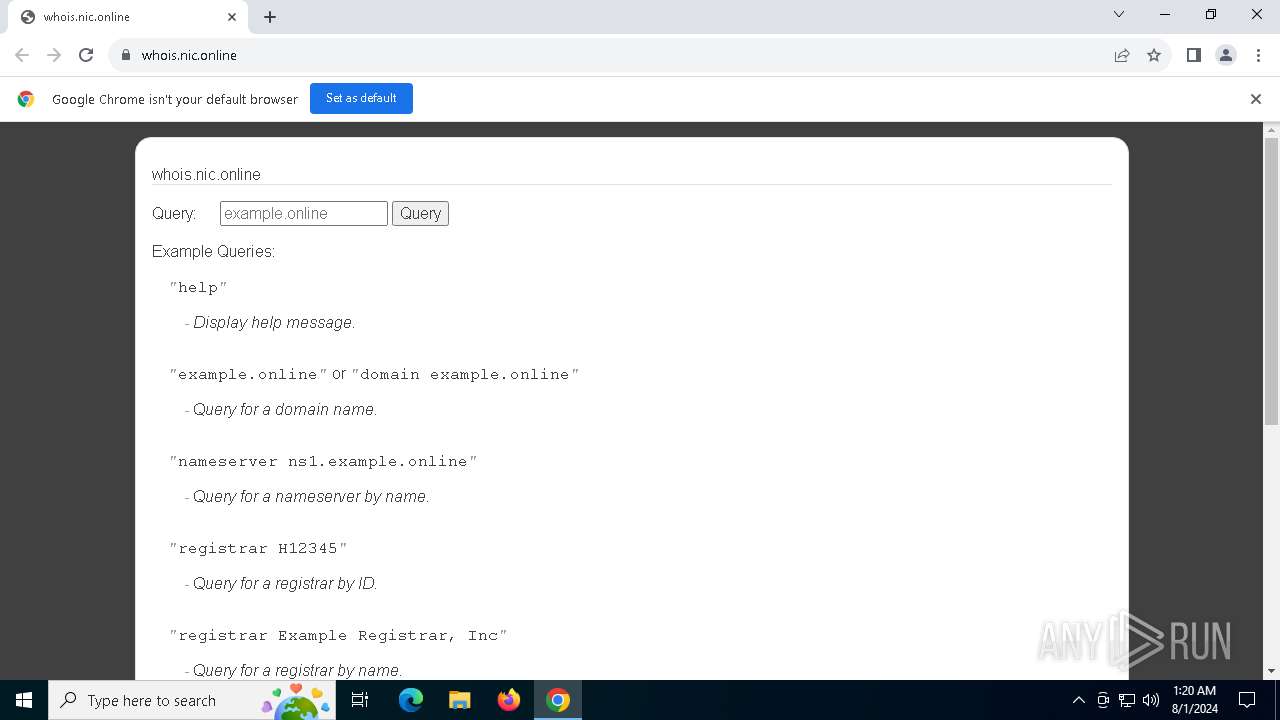Click the padlock site info icon
Image resolution: width=1280 pixels, height=720 pixels.
(x=126, y=55)
